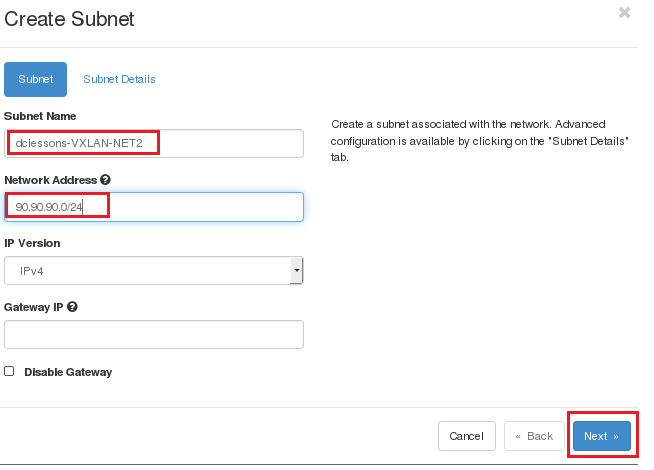654x470 pixels.
Task: Open the Gateway IP help icon
Action: (72, 307)
